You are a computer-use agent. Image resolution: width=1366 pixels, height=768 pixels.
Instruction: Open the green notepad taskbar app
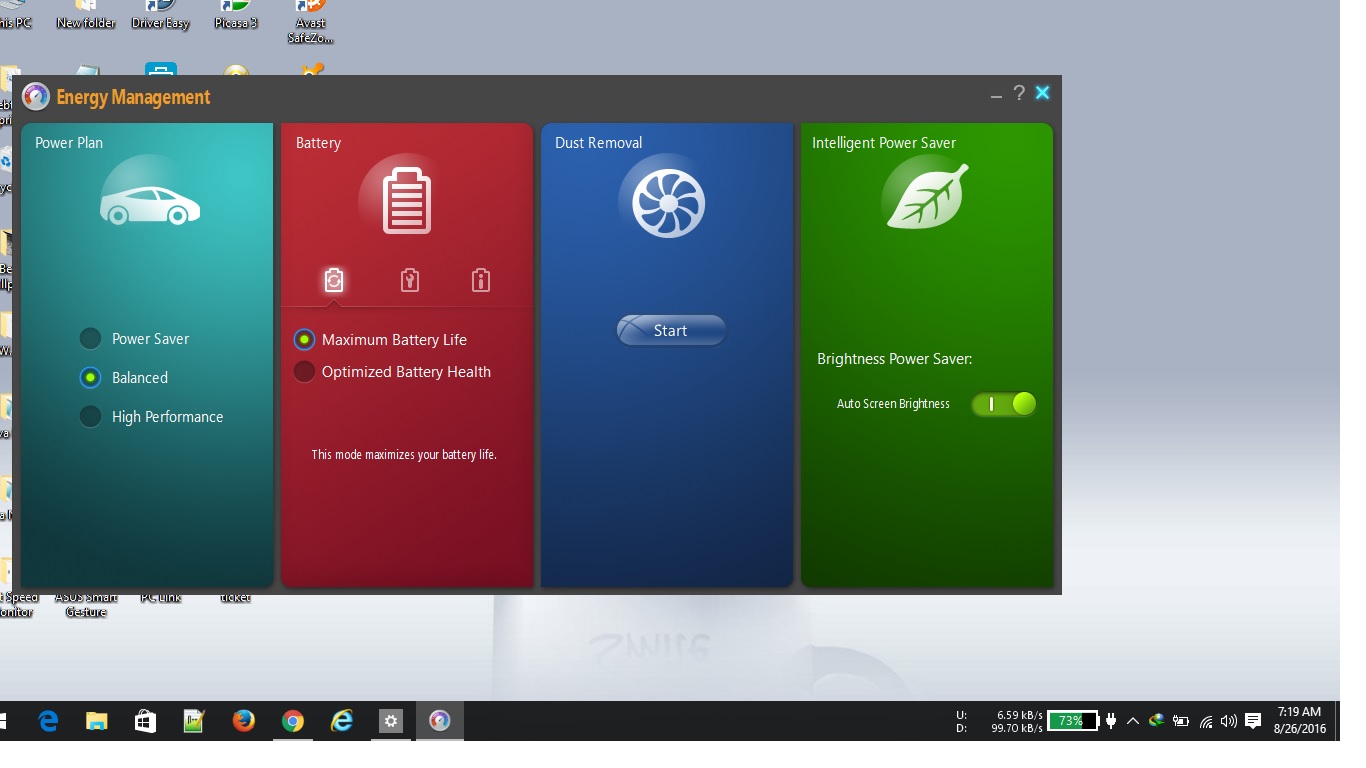(x=194, y=721)
